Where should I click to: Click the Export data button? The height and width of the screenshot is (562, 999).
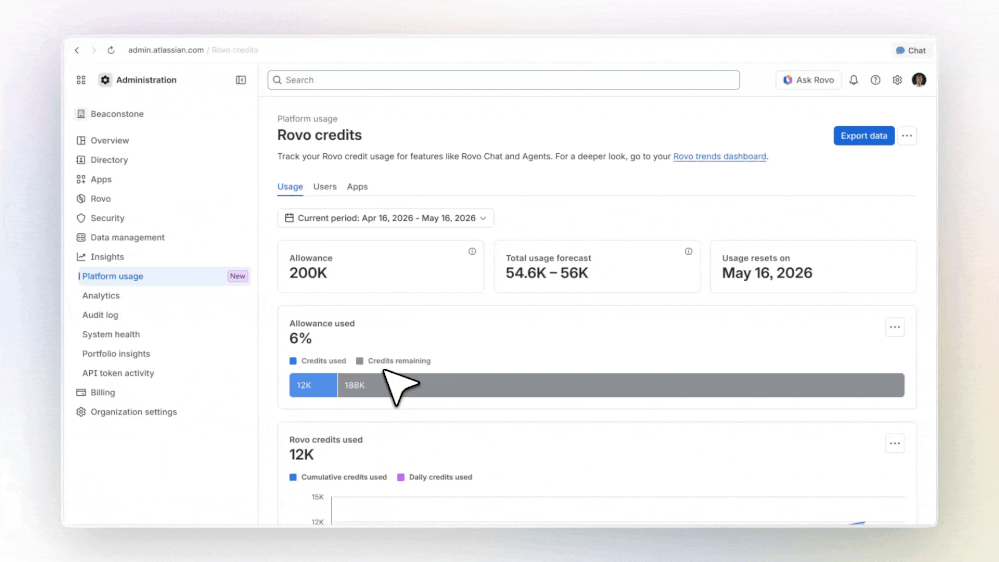tap(864, 136)
